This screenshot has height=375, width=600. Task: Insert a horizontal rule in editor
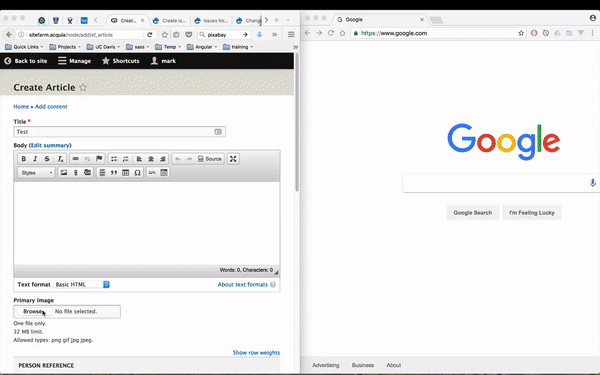[x=102, y=173]
